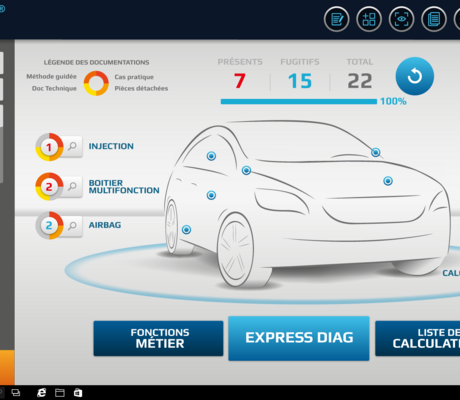Open File Explorer from the taskbar
Viewport: 460px width, 400px height.
pyautogui.click(x=60, y=393)
